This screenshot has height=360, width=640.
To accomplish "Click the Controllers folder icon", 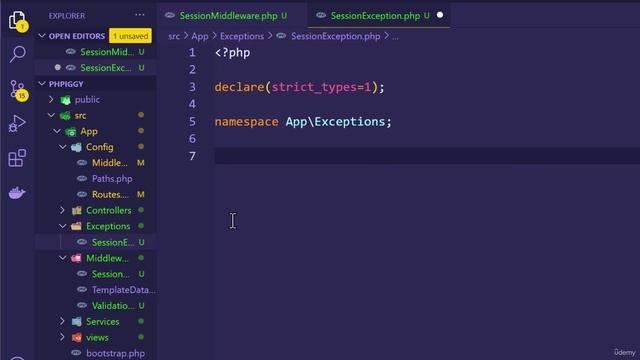I will pyautogui.click(x=76, y=211).
